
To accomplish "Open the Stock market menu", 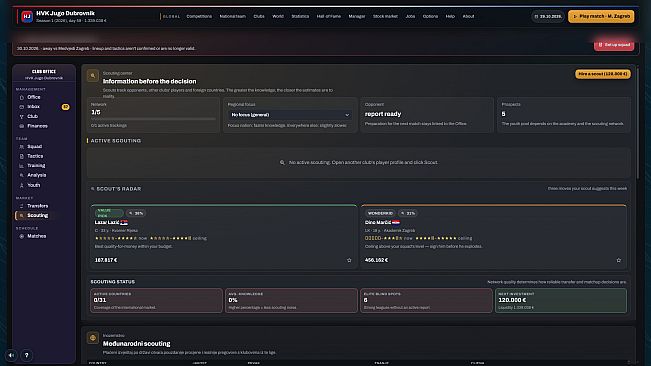I will (x=385, y=17).
